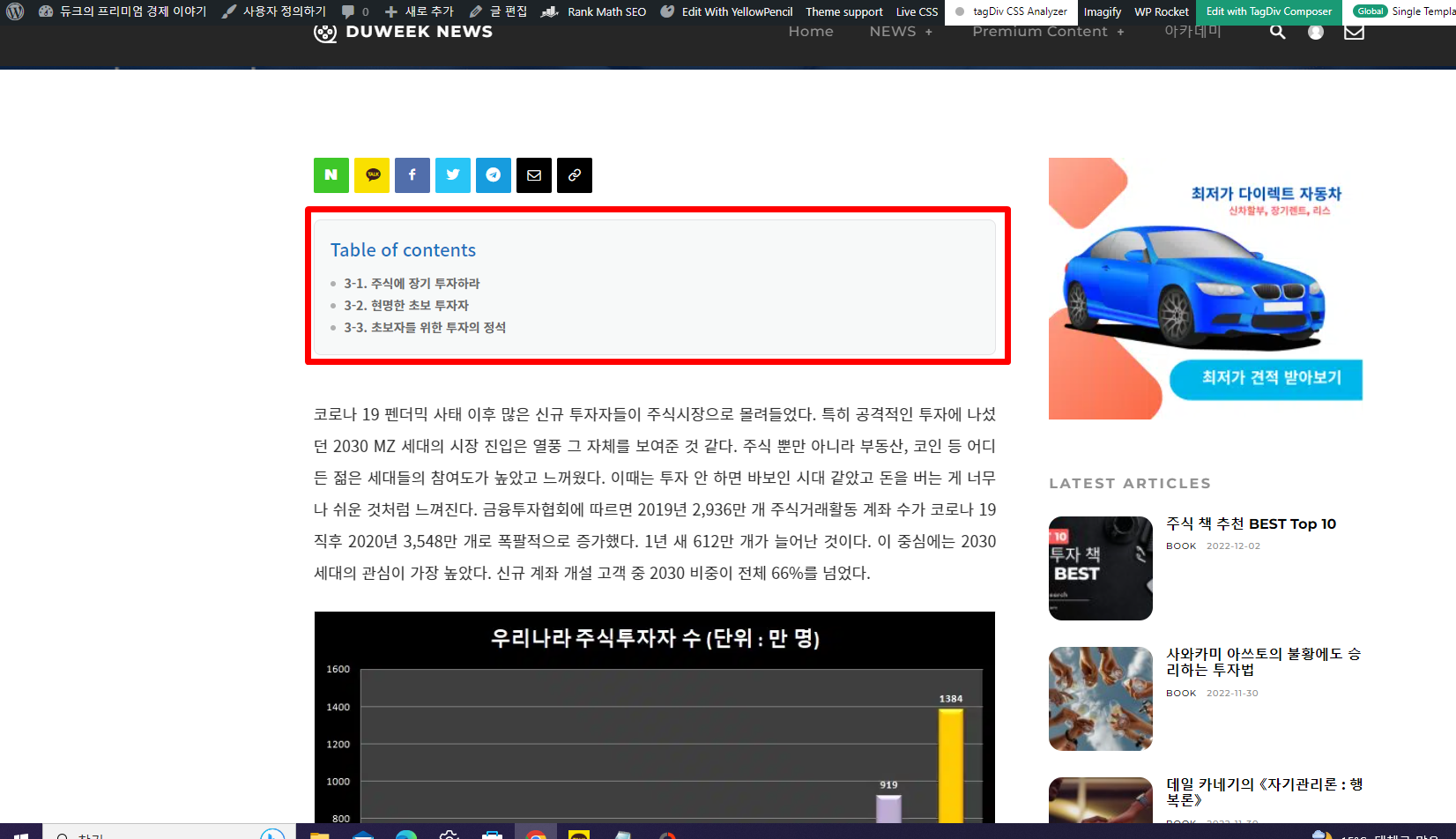Jump to 3-2. 현명한 초보 투자자 section

(406, 306)
